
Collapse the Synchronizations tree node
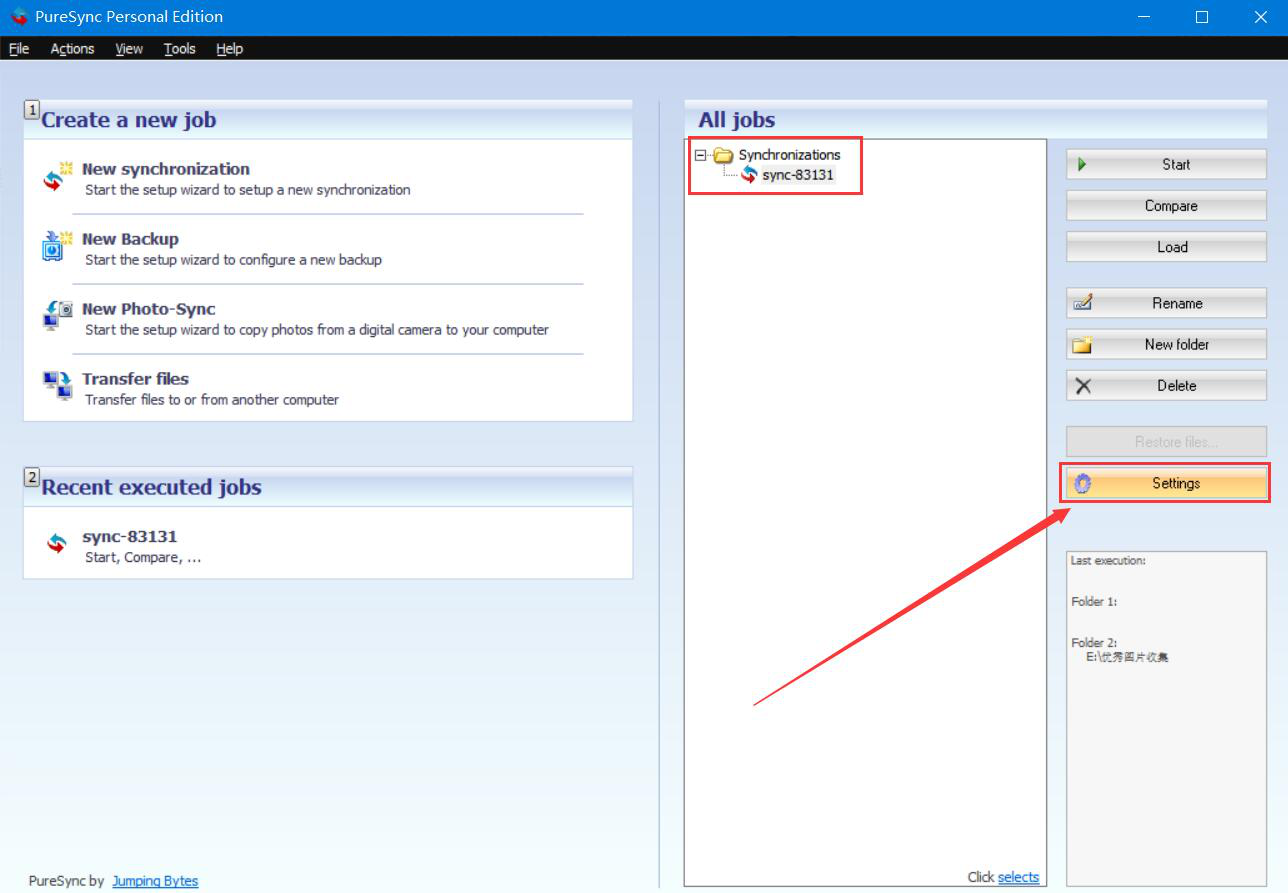[x=700, y=155]
